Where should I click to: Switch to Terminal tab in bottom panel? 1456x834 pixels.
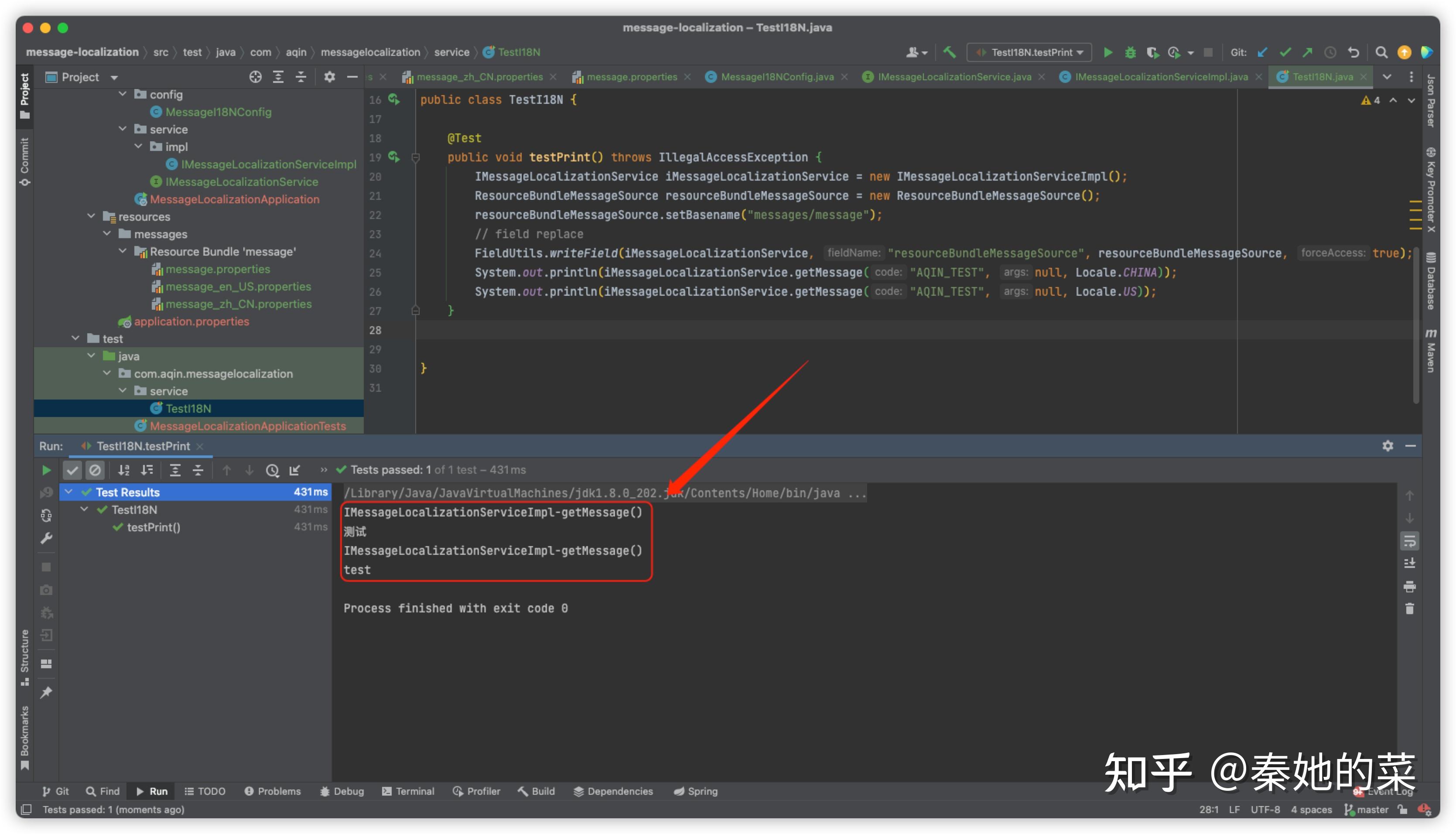(x=413, y=791)
